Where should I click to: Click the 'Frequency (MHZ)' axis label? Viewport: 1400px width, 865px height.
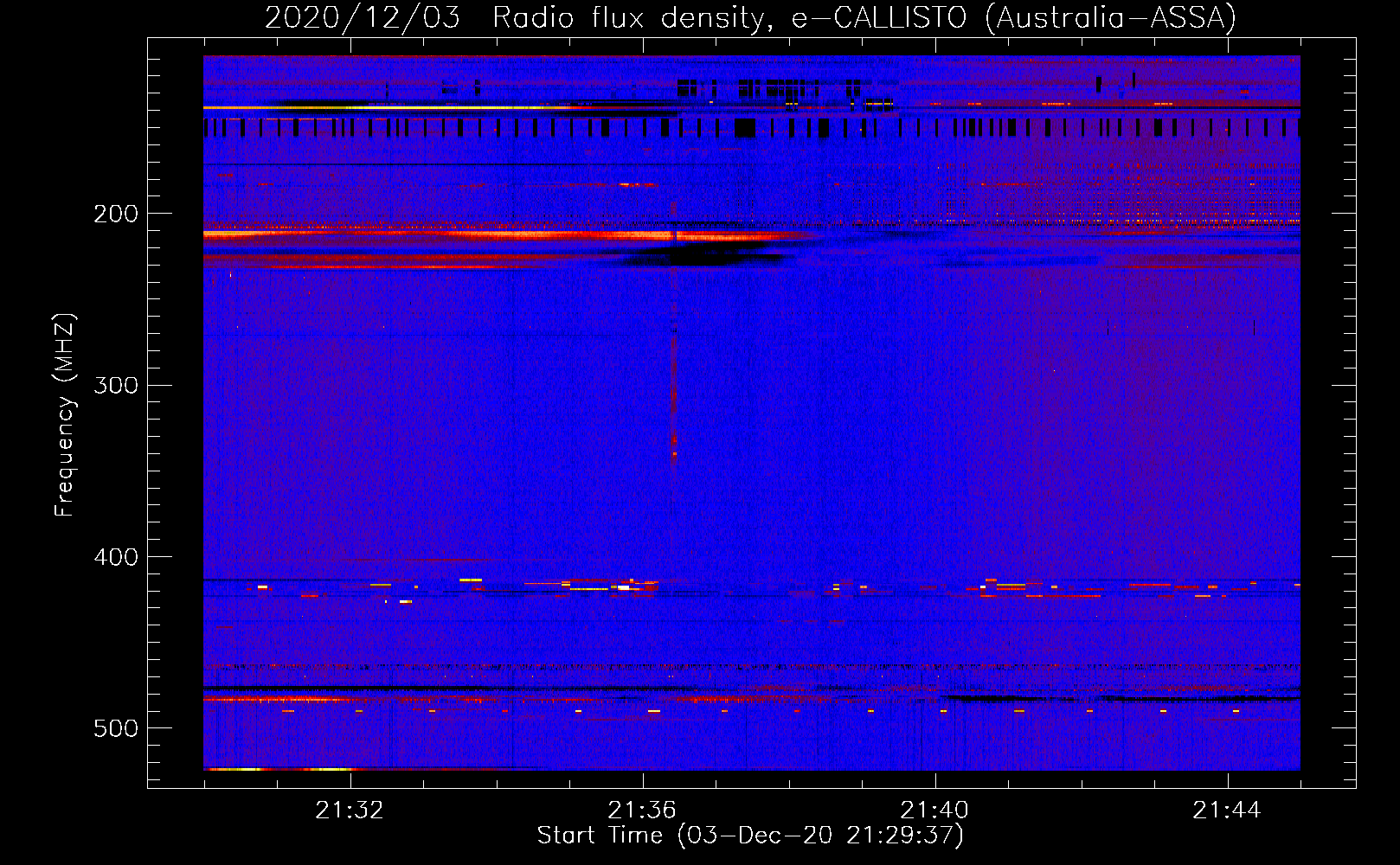[65, 415]
